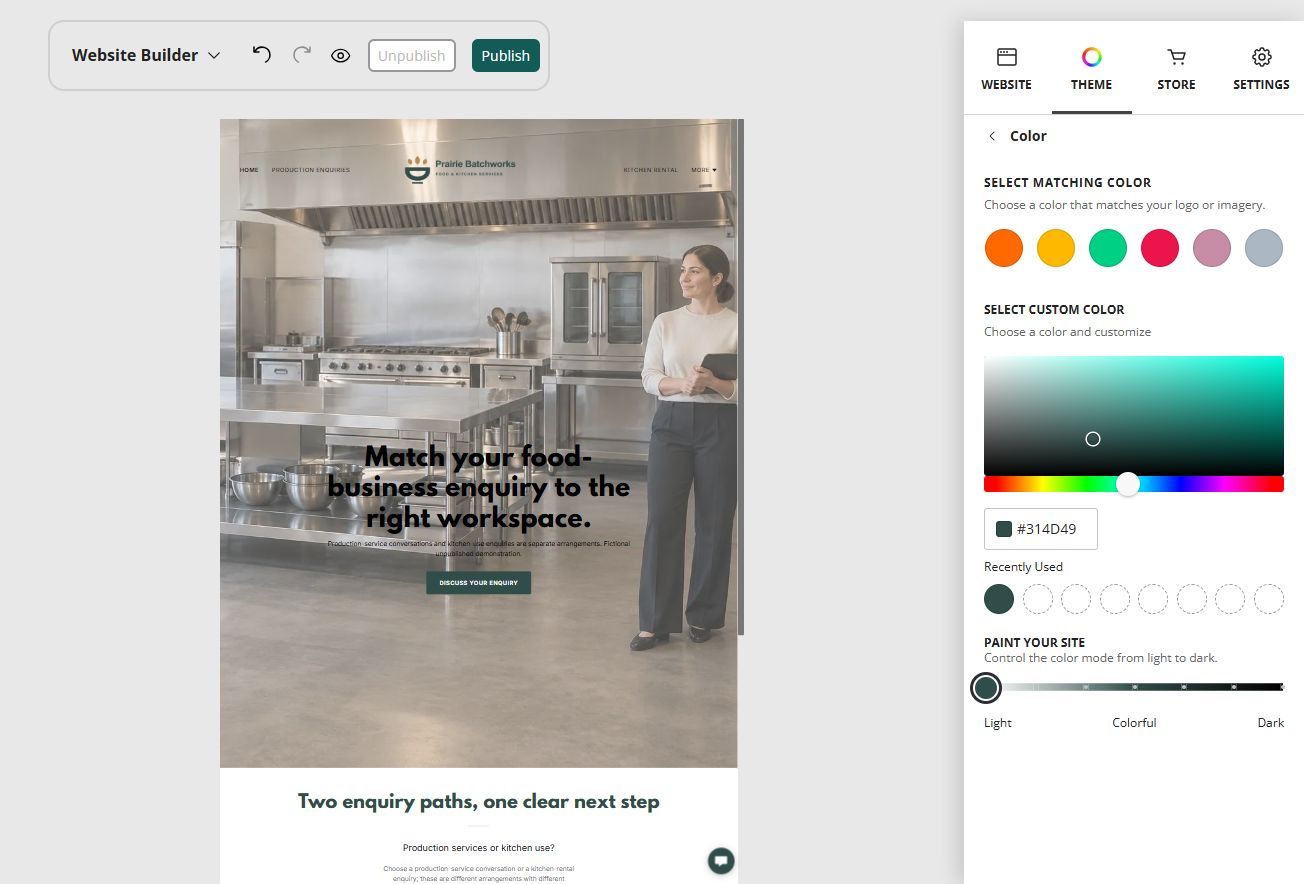The height and width of the screenshot is (884, 1304).
Task: Open the Website panel icon
Action: pos(1006,57)
